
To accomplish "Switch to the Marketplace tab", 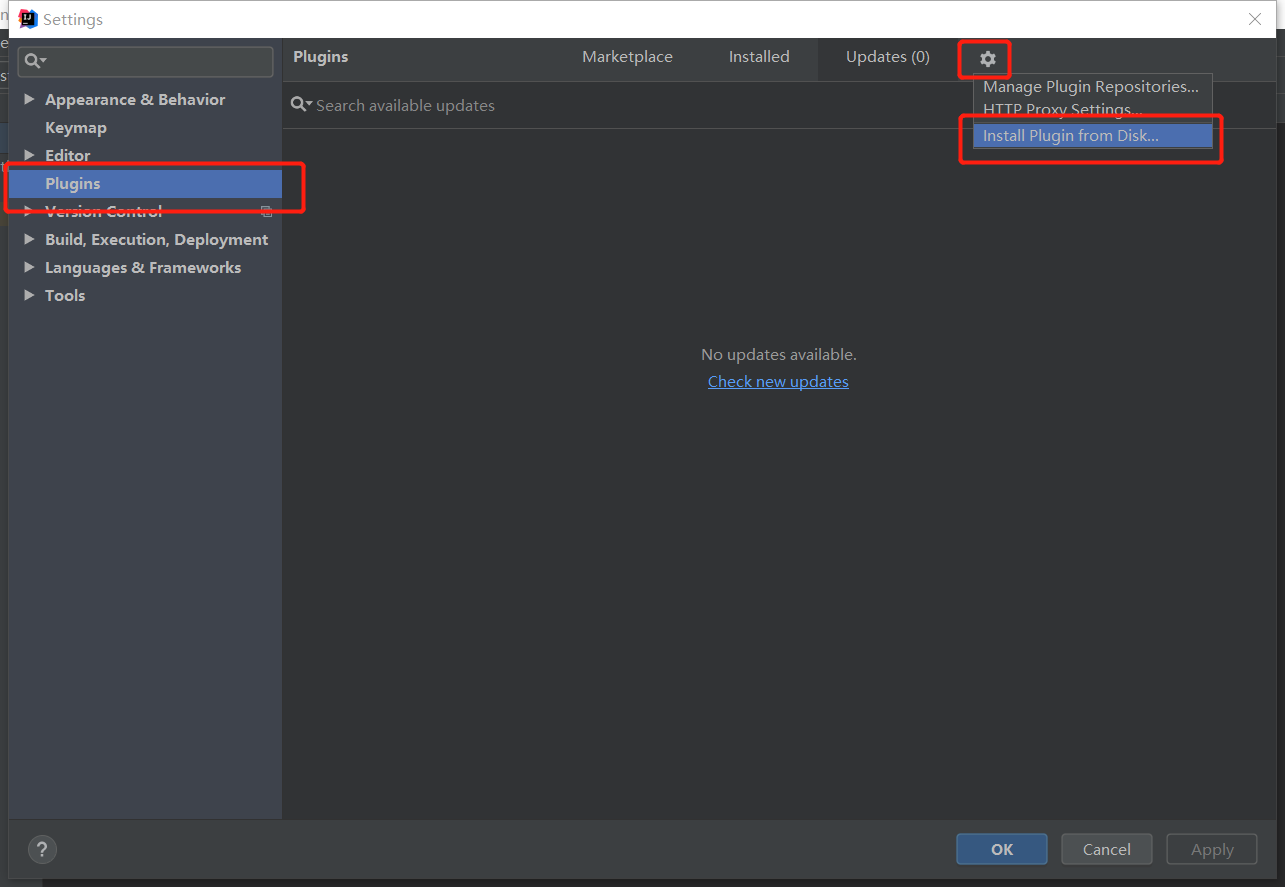I will (x=627, y=57).
